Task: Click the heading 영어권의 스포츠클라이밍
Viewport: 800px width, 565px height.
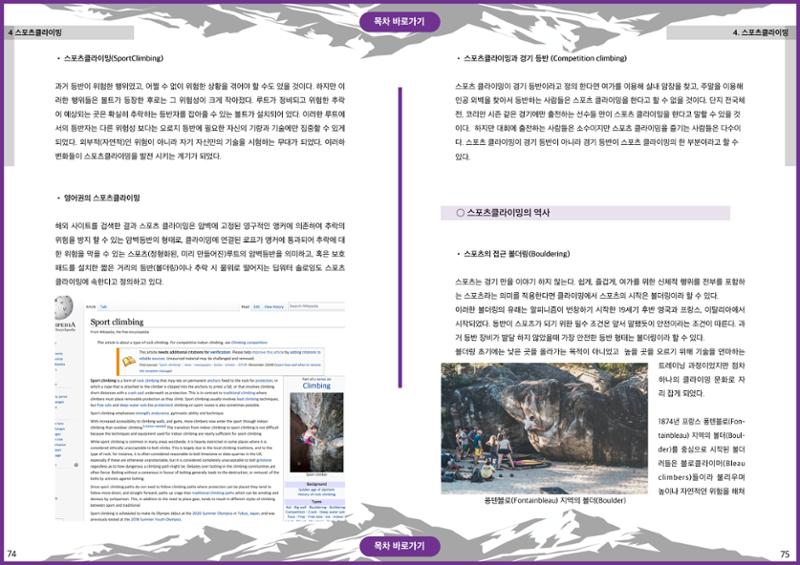Action: (102, 198)
